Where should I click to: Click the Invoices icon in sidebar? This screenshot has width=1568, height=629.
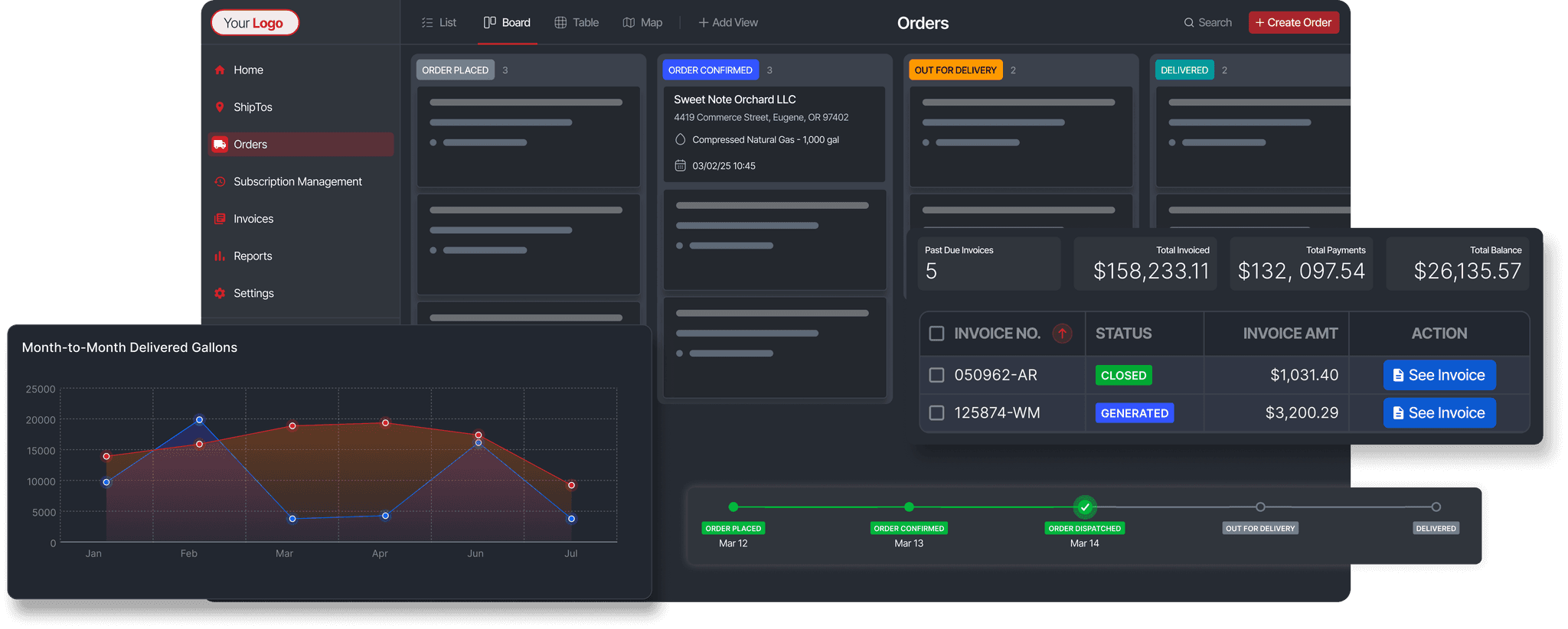pyautogui.click(x=220, y=219)
